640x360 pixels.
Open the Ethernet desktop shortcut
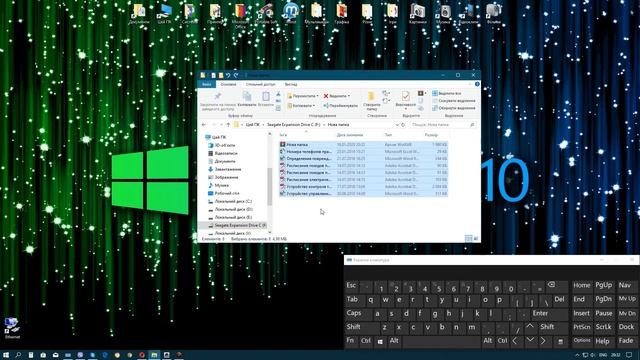pos(12,328)
